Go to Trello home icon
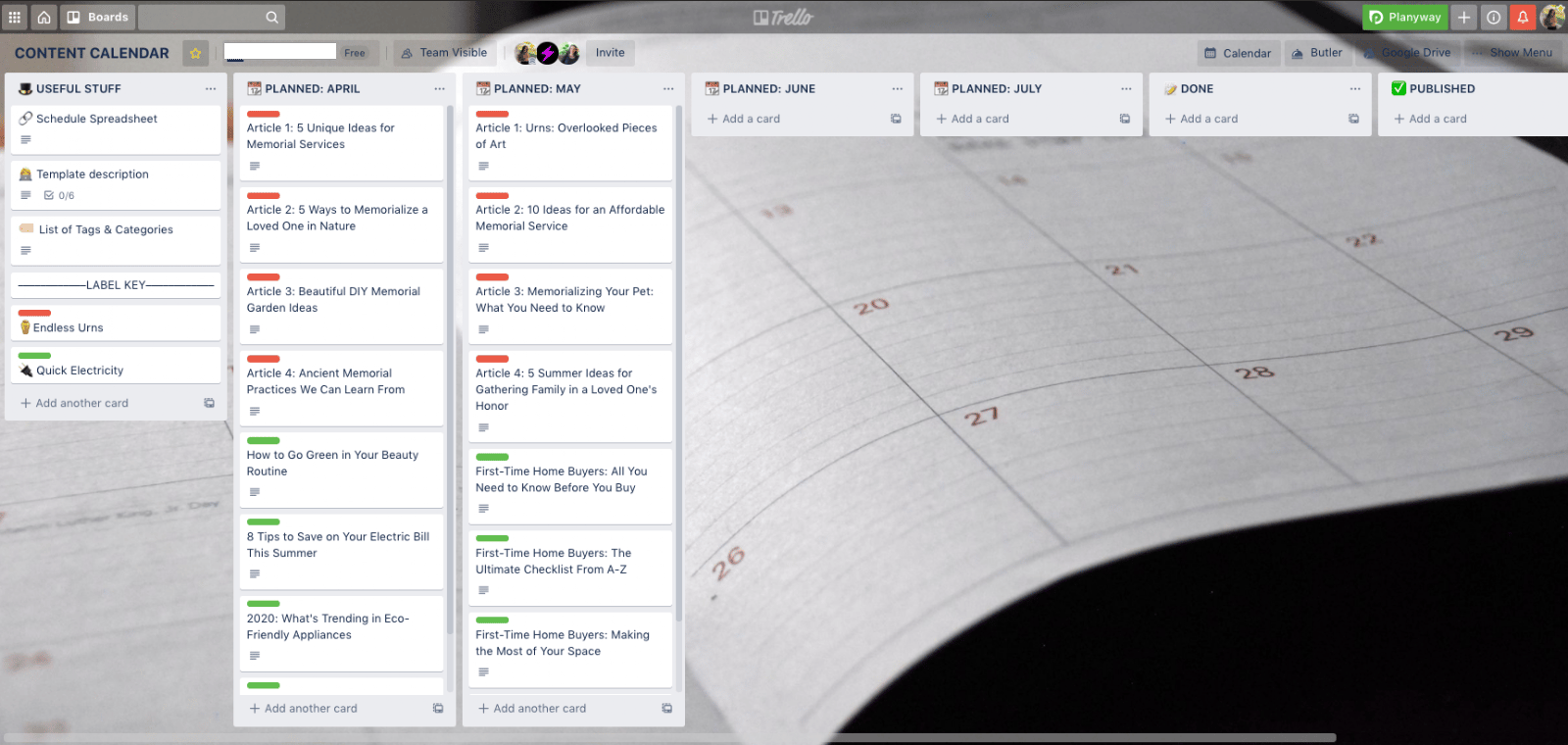The height and width of the screenshot is (745, 1568). 44,17
